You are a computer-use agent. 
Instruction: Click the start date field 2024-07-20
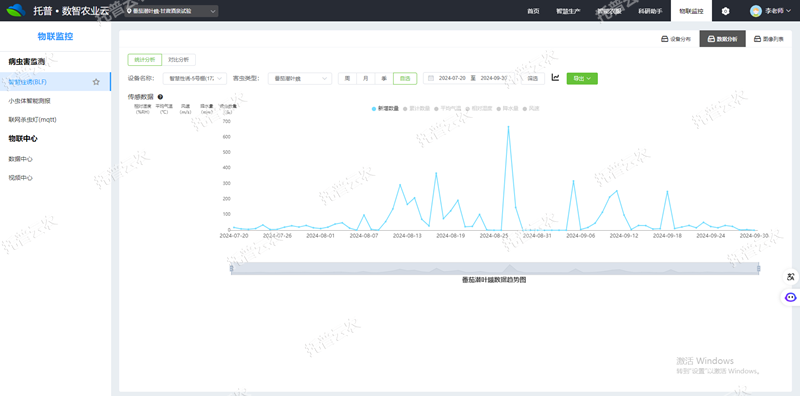coord(453,79)
